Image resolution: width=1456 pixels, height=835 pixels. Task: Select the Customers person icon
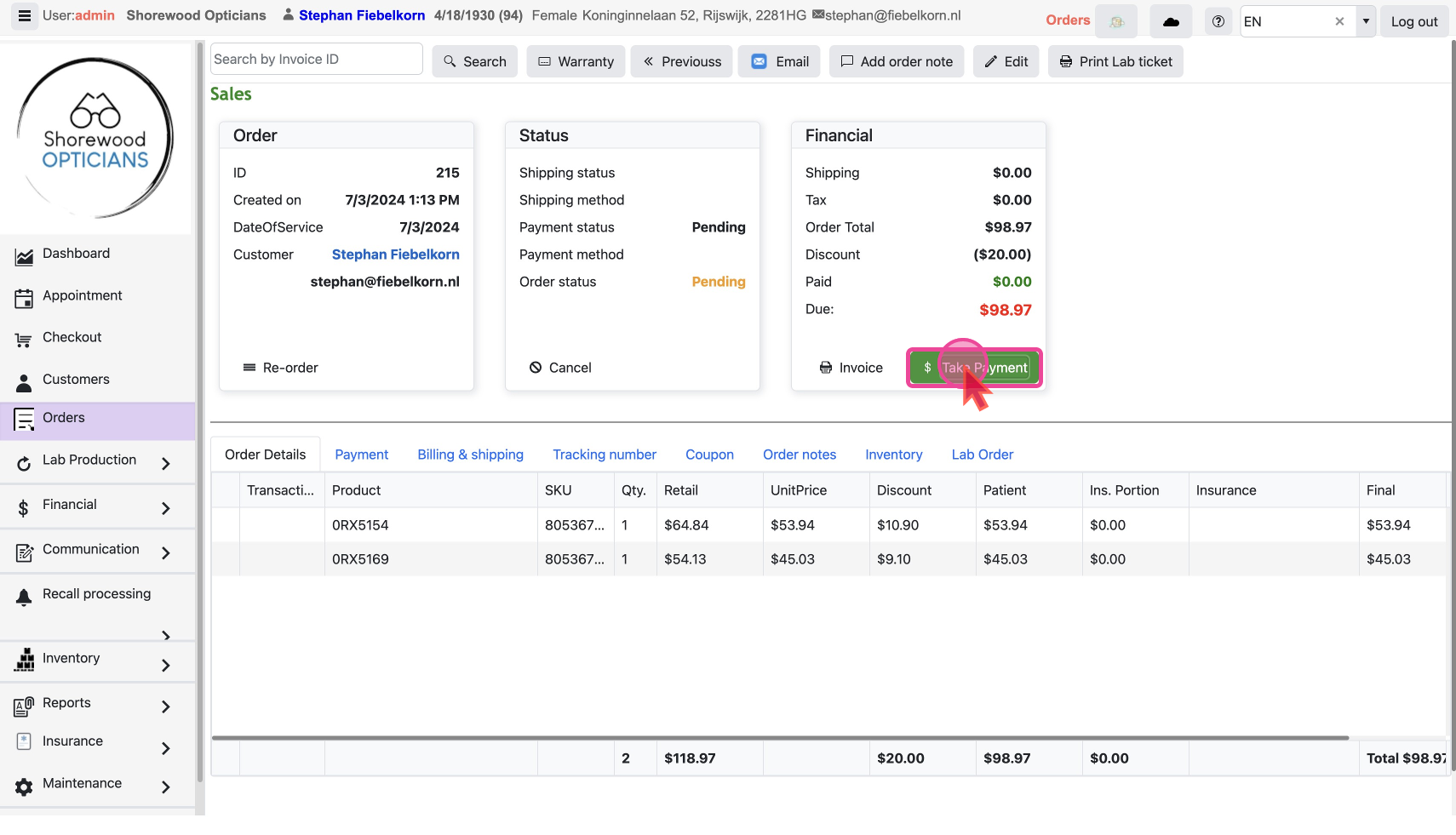24,382
